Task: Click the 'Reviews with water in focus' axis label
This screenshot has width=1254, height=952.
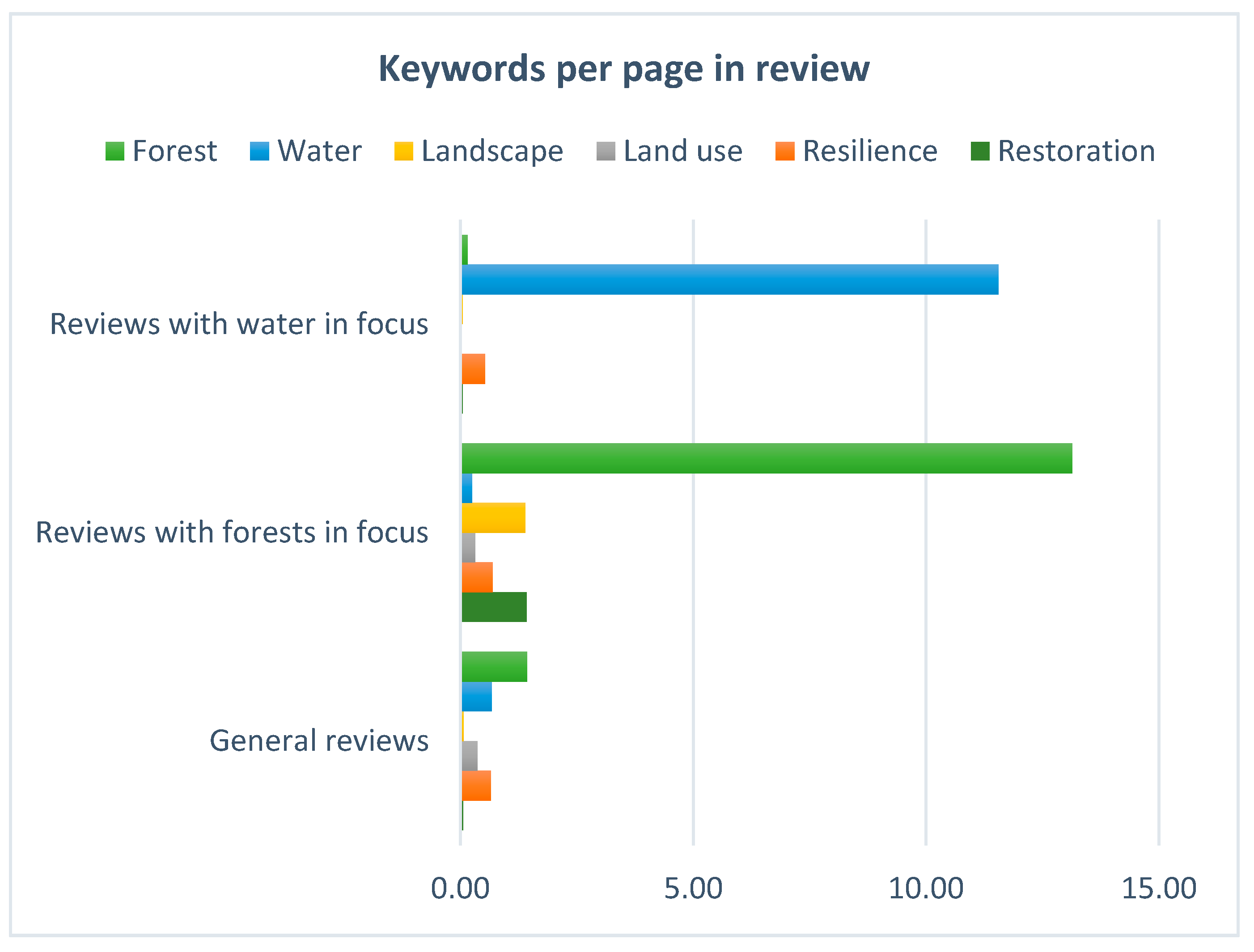Action: pos(239,324)
